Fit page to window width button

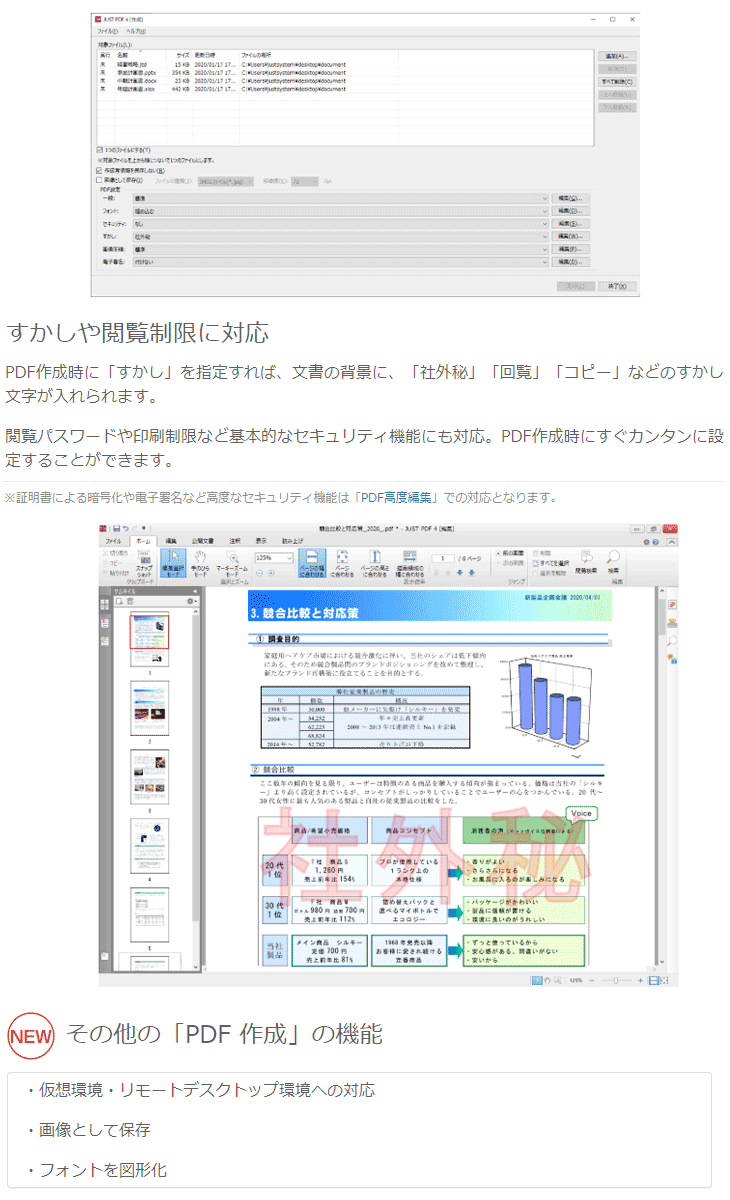pos(313,565)
